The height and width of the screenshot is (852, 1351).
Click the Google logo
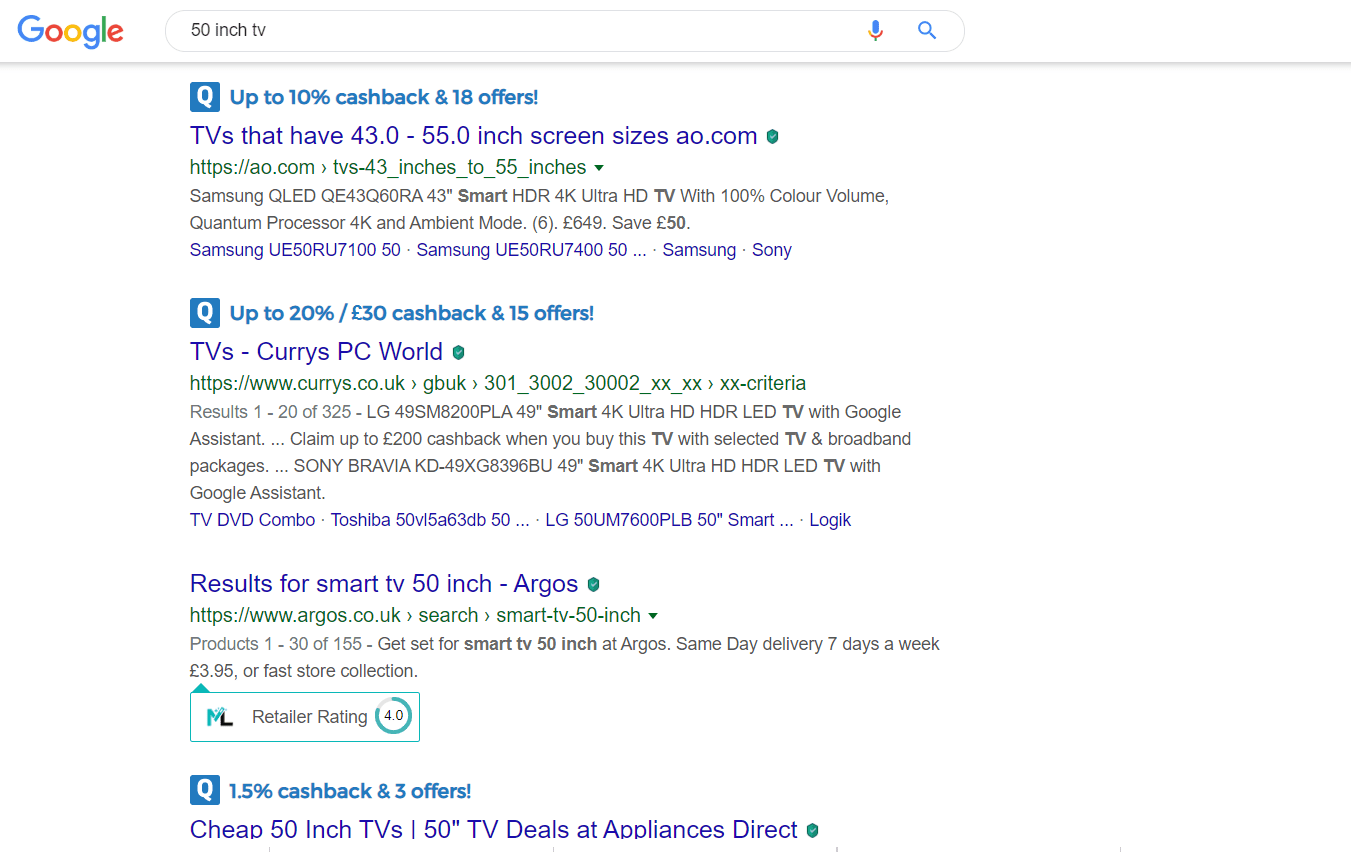70,31
